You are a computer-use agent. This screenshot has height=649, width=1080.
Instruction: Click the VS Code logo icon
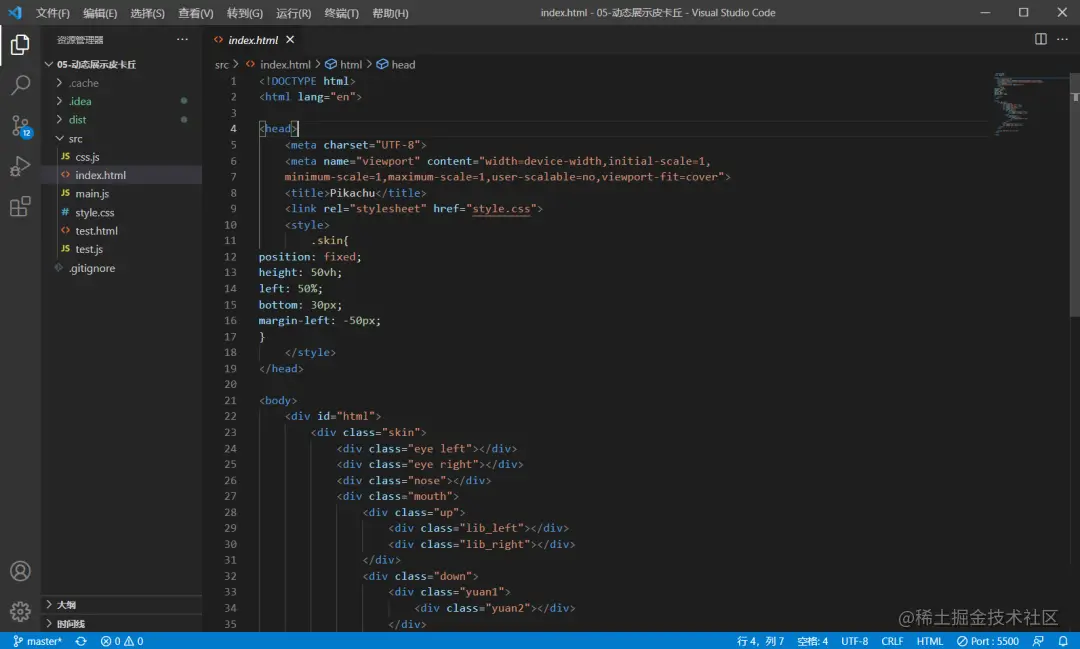point(14,12)
